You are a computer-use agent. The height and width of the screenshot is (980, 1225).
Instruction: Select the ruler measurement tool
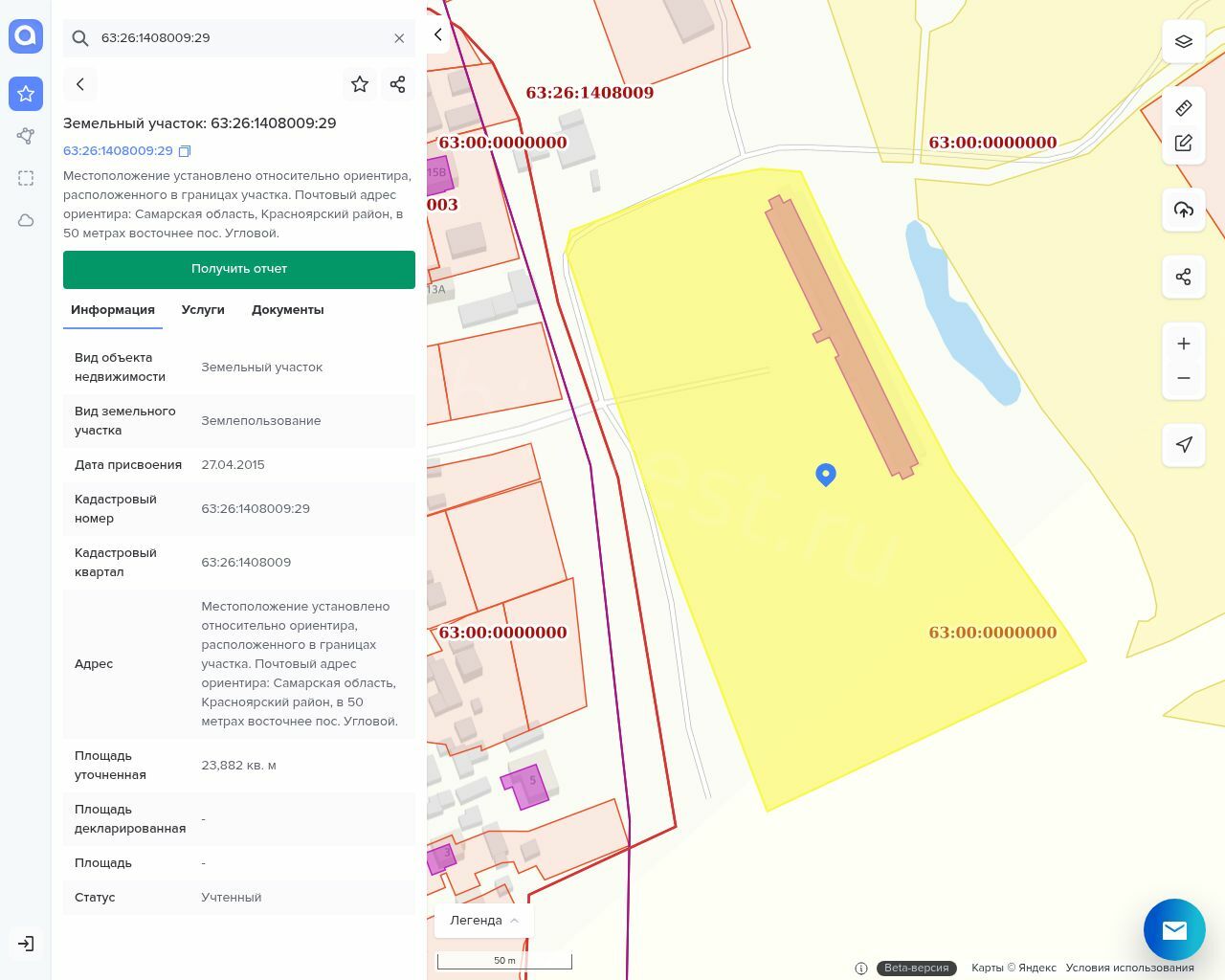point(1184,108)
